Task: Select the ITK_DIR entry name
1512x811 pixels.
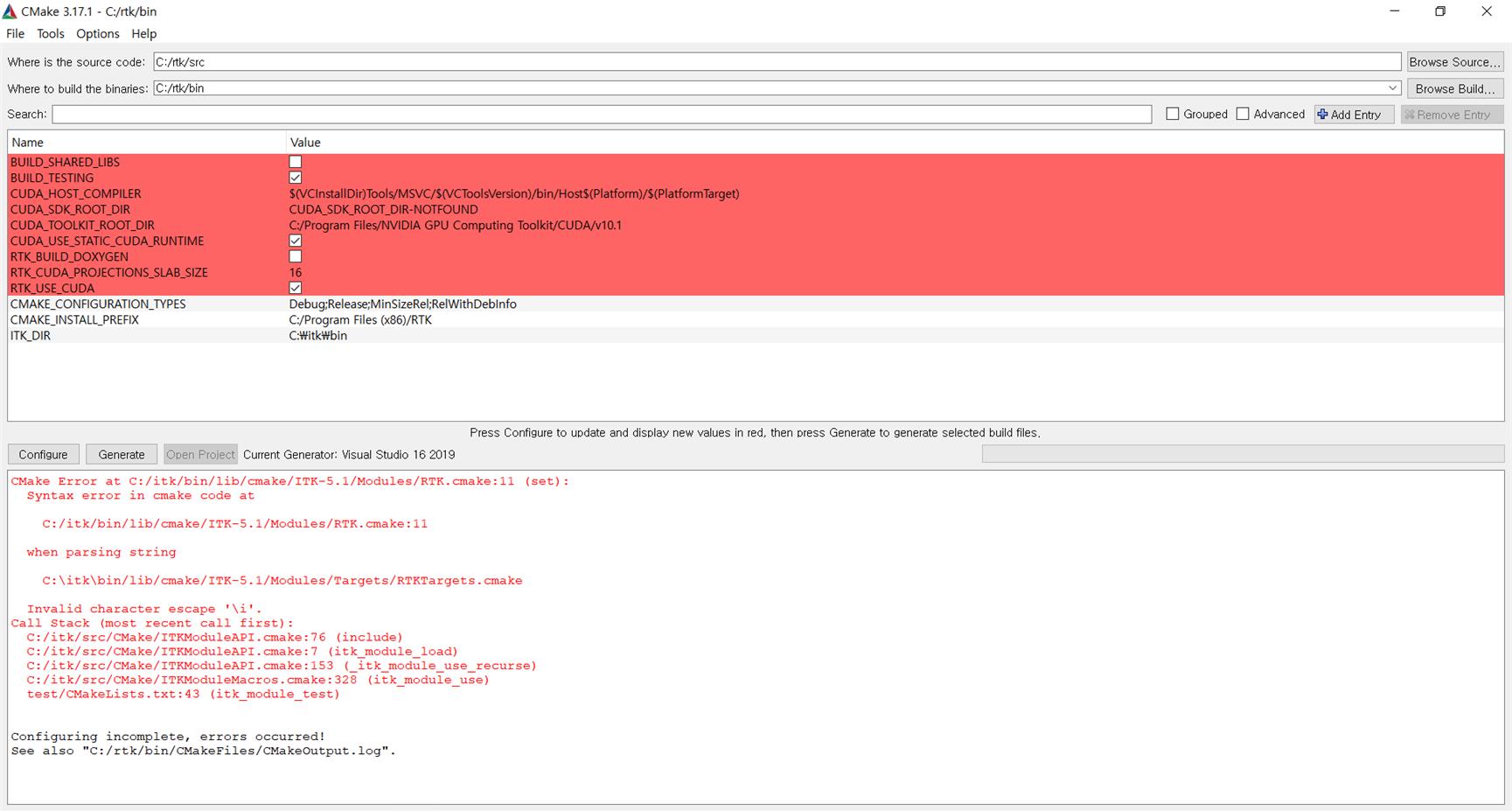Action: (31, 335)
